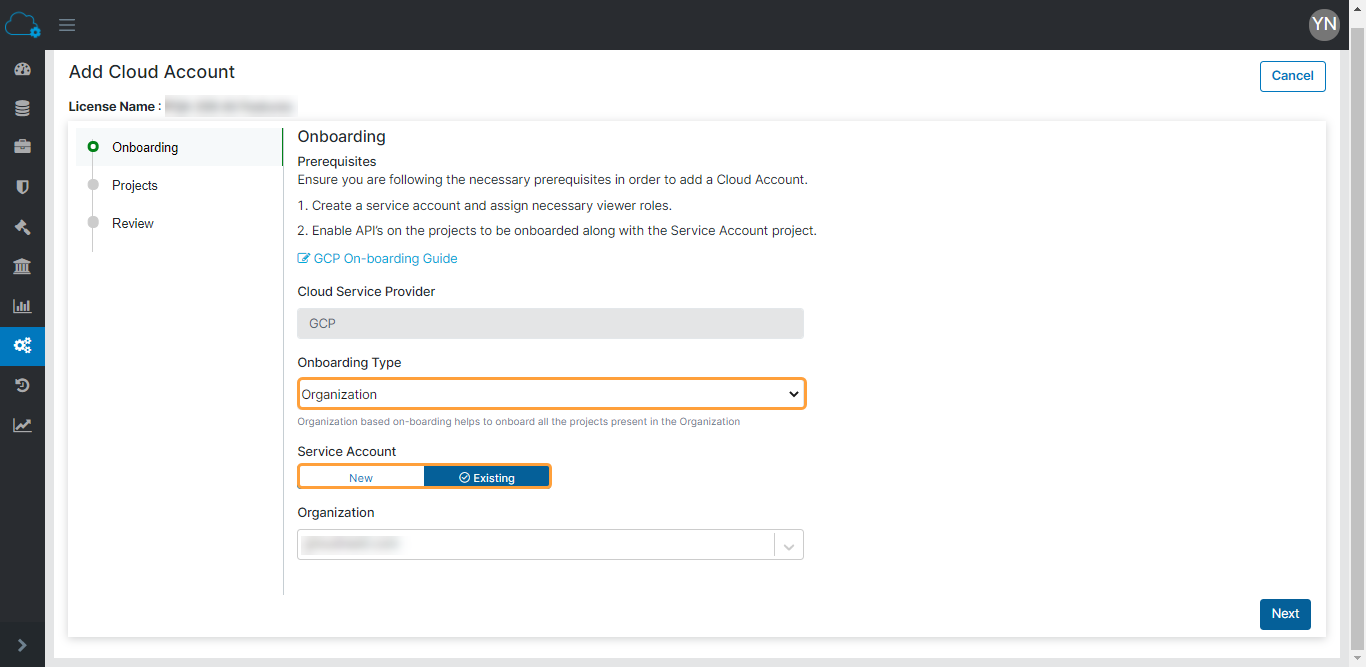Go to the Projects step
This screenshot has height=667, width=1366.
point(134,185)
